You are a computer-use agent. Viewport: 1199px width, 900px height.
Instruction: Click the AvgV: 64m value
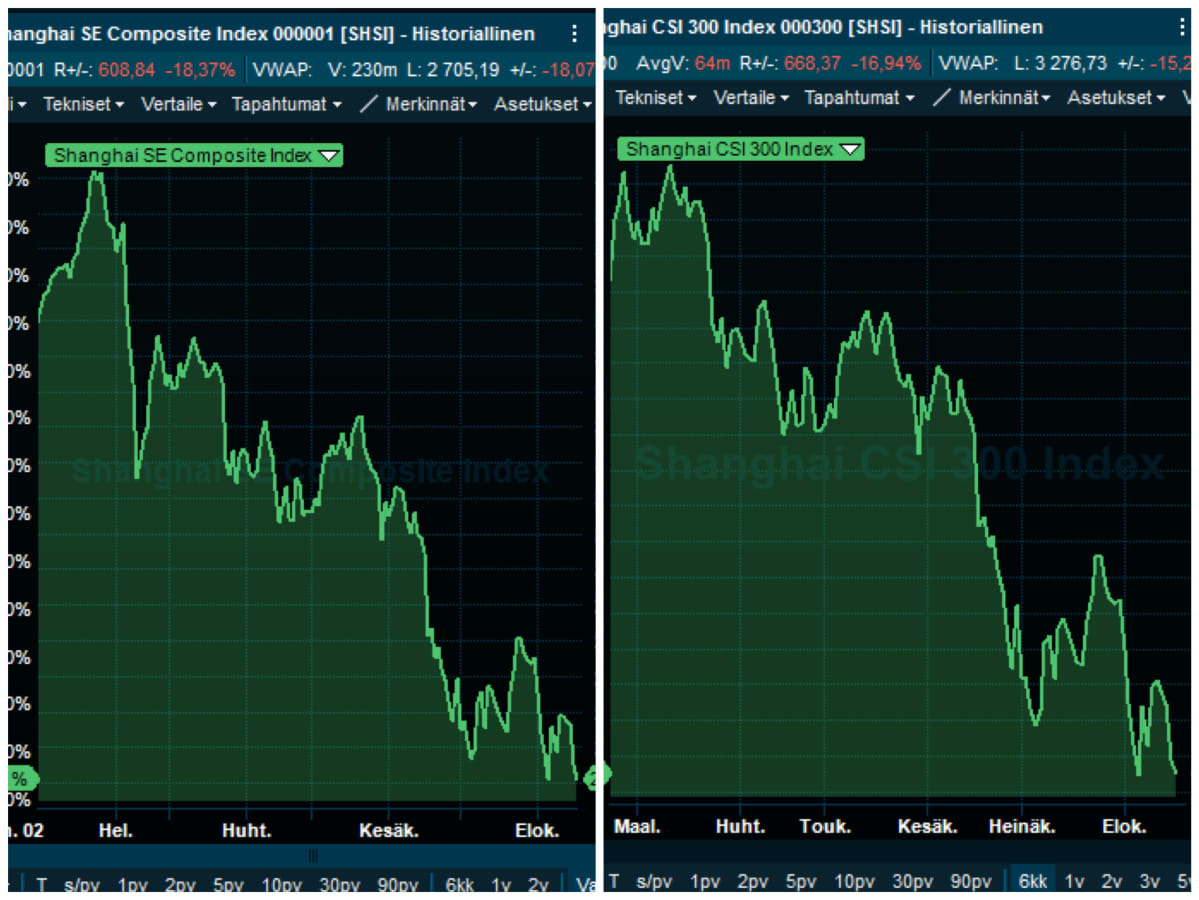click(x=683, y=63)
